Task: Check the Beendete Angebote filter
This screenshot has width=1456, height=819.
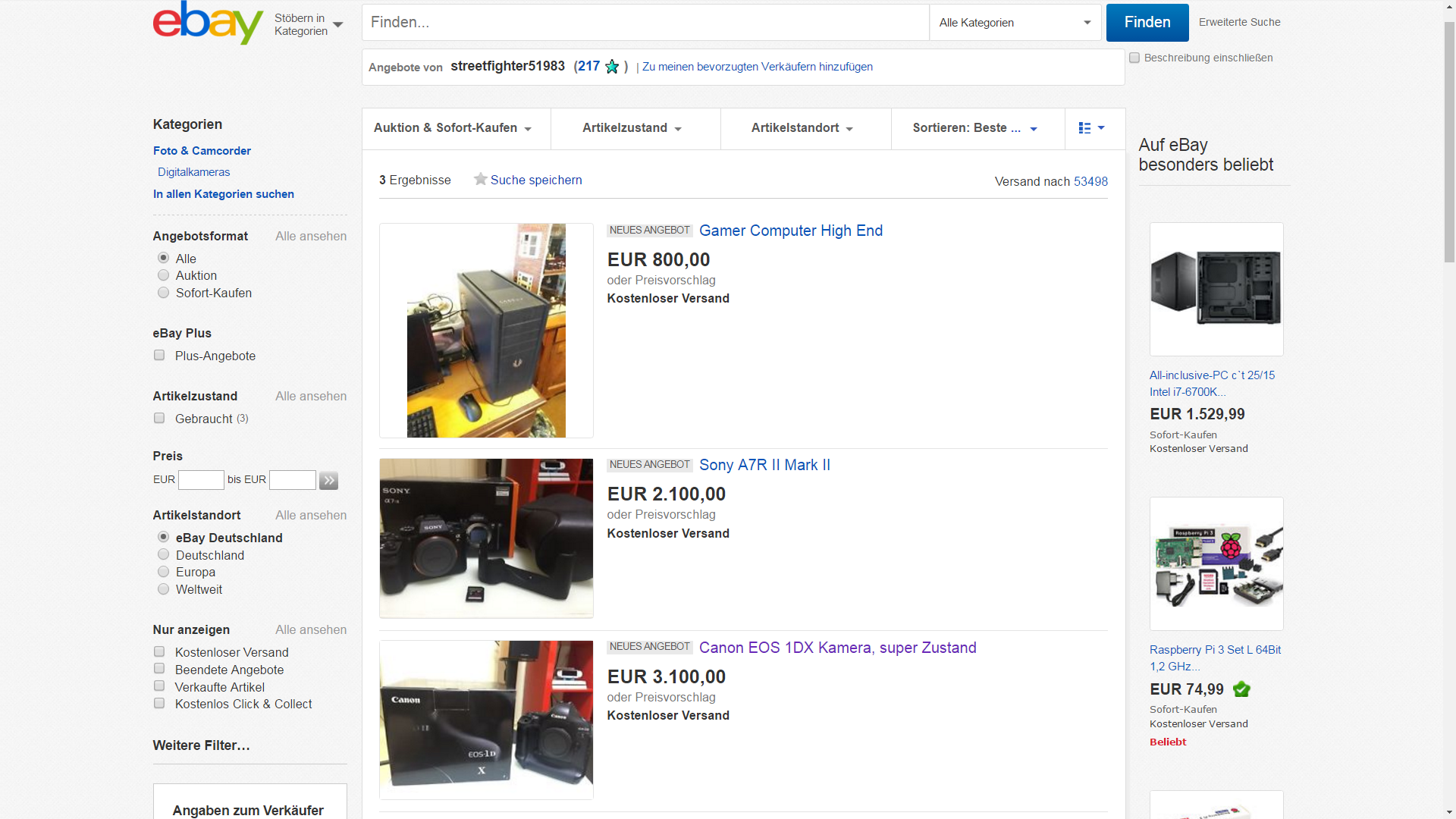Action: click(159, 669)
